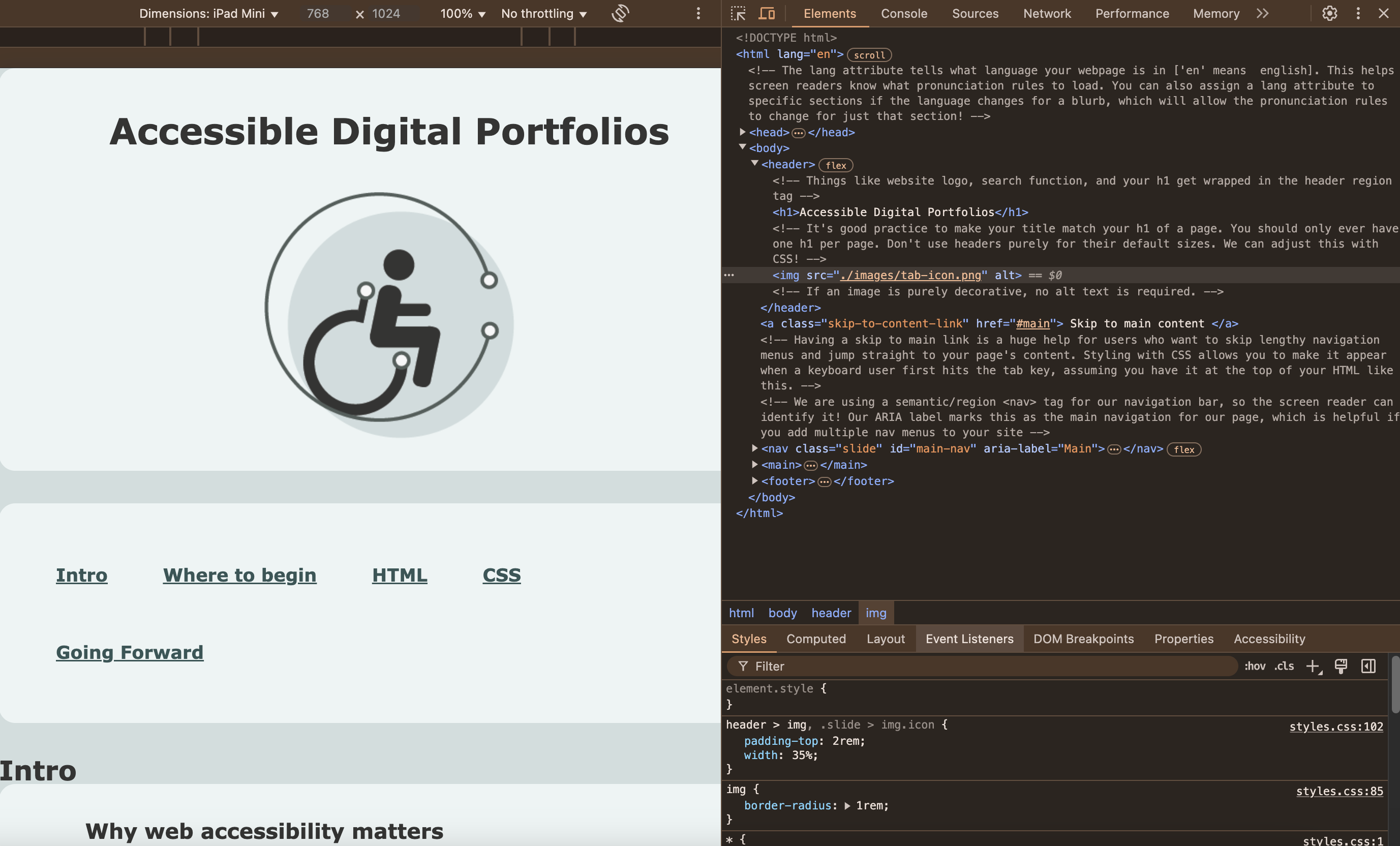Follow the ./images/tab-icon.png source link
Viewport: 1400px width, 846px height.
(911, 275)
